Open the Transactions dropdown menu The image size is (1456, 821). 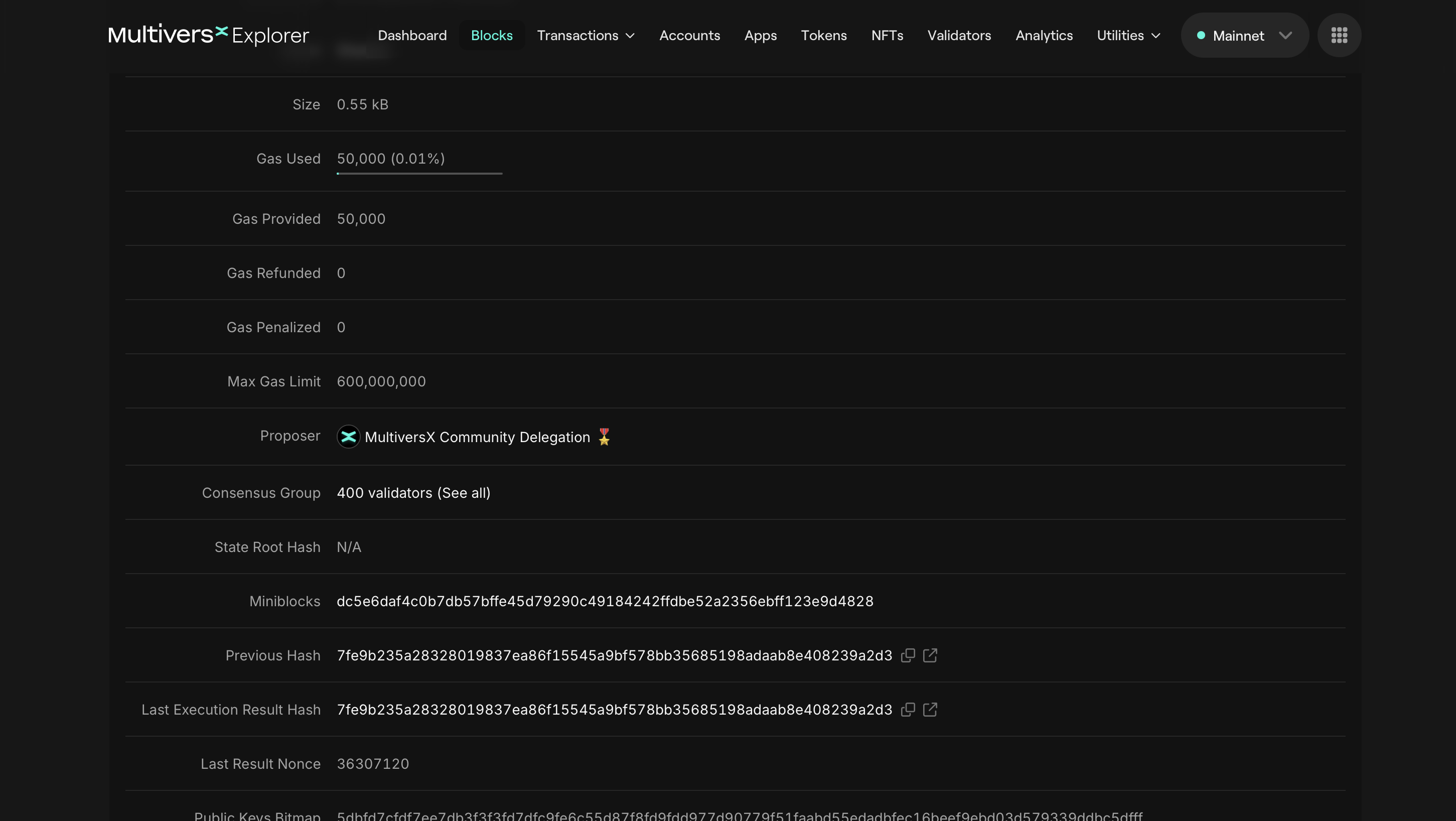(x=586, y=35)
